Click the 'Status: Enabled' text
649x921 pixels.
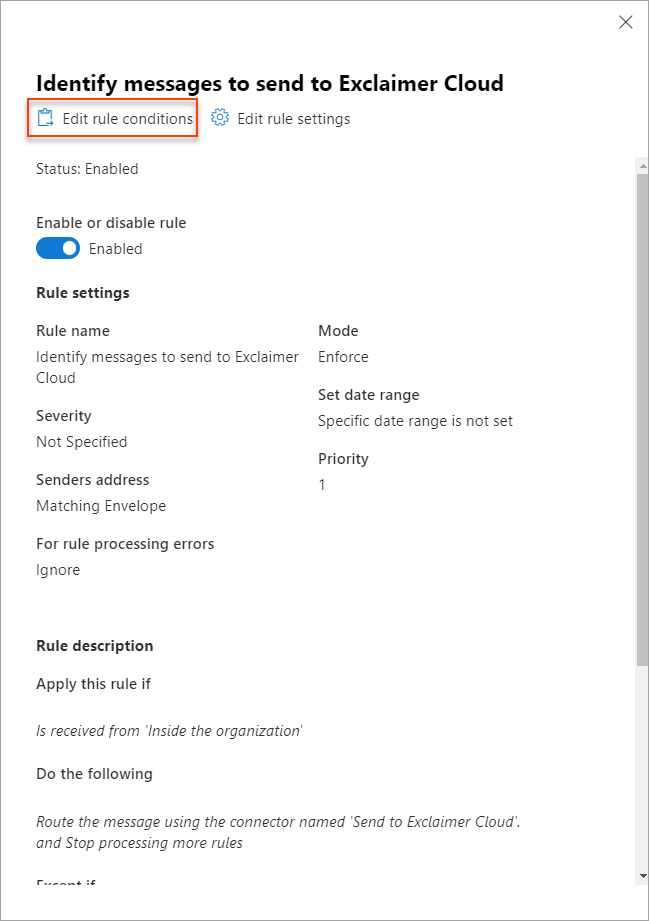click(x=87, y=169)
